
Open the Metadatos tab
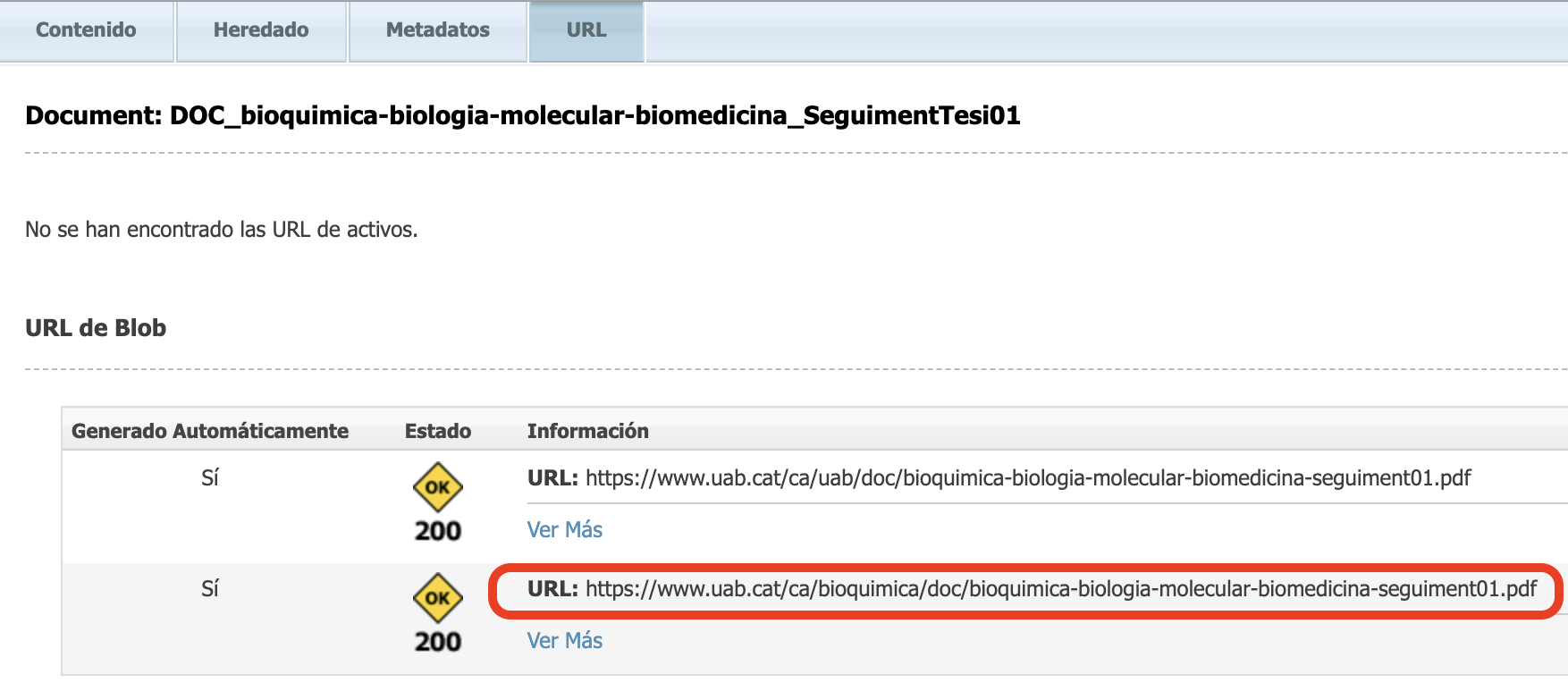(436, 30)
